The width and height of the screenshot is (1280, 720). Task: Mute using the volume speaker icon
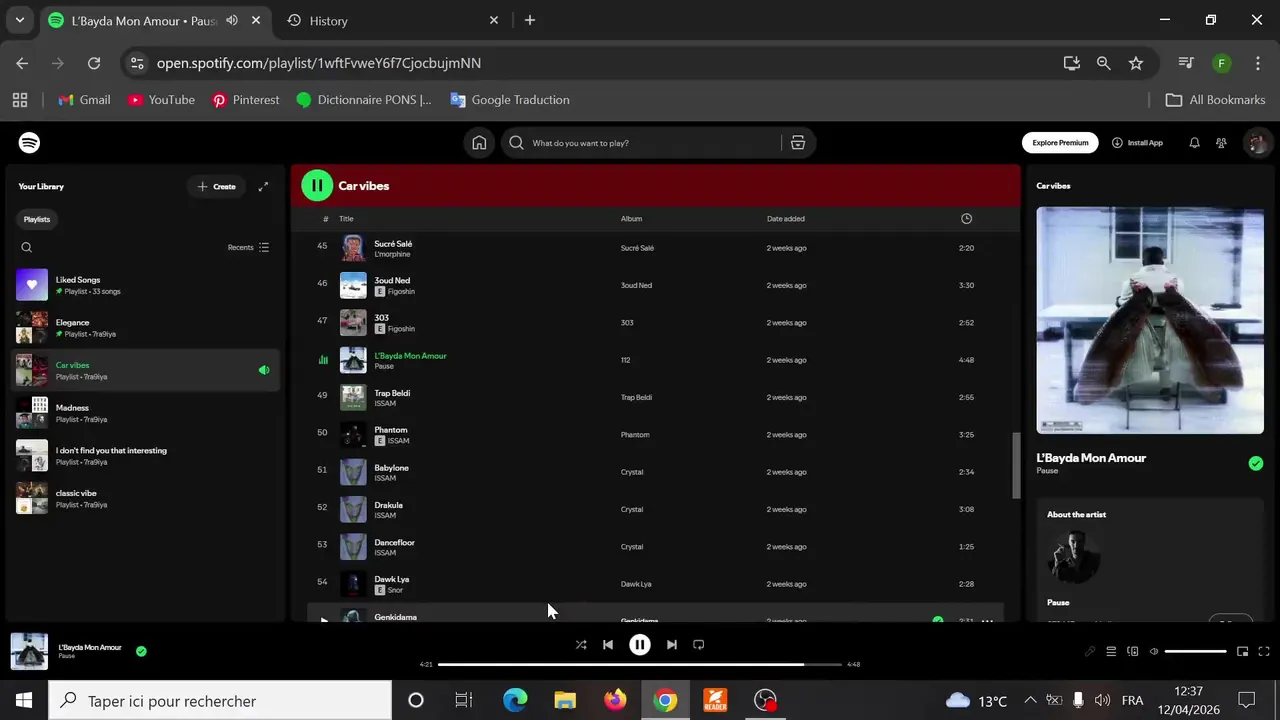point(1154,652)
